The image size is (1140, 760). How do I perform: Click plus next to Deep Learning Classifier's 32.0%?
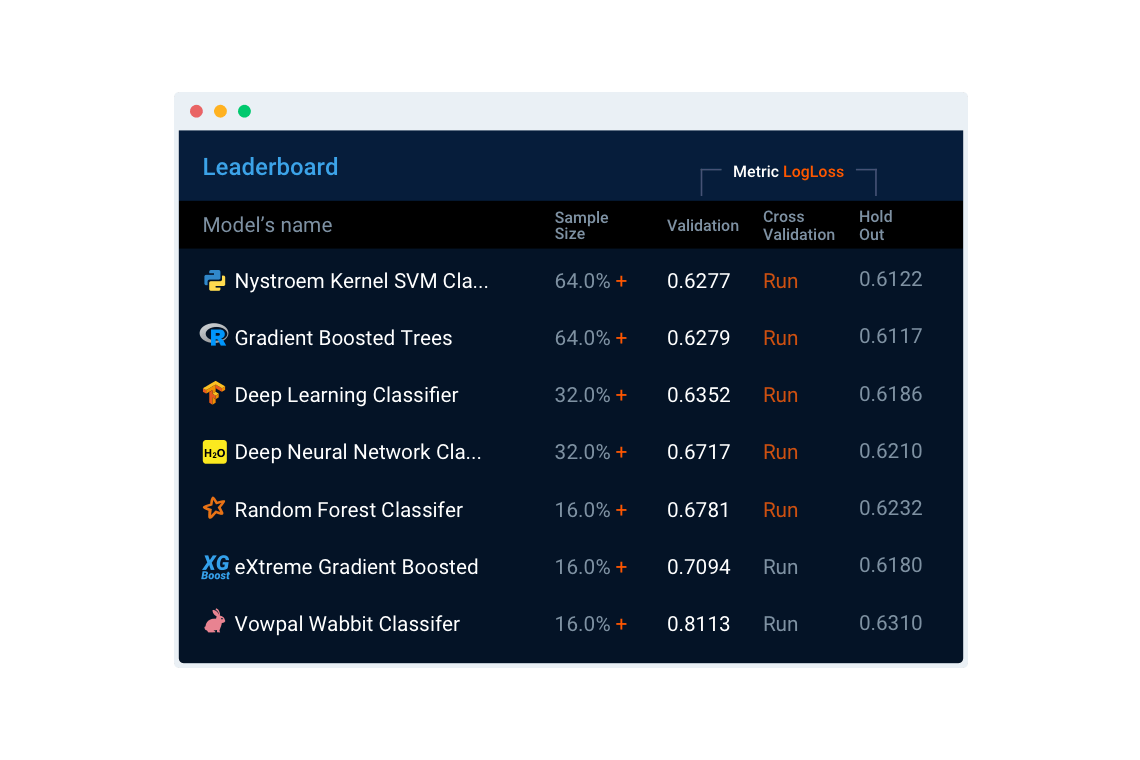pyautogui.click(x=621, y=395)
